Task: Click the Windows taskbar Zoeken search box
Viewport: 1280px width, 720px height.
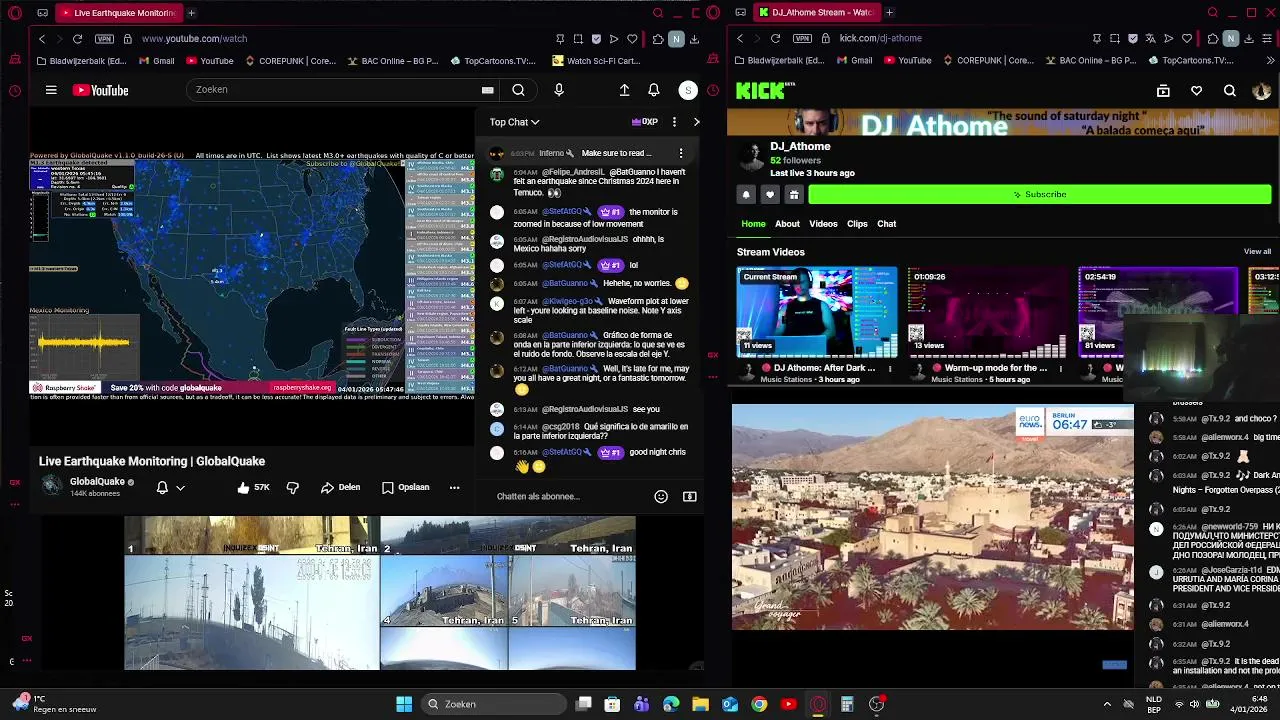Action: point(493,704)
